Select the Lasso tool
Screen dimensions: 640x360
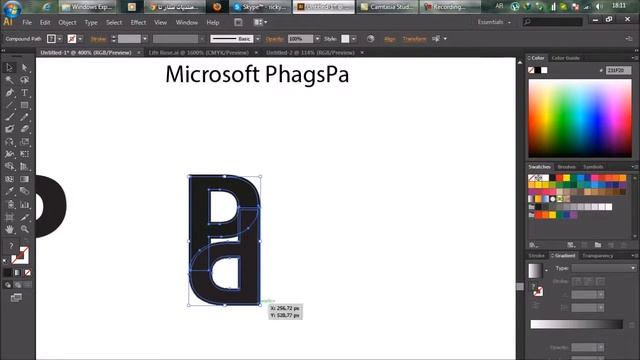(x=24, y=80)
